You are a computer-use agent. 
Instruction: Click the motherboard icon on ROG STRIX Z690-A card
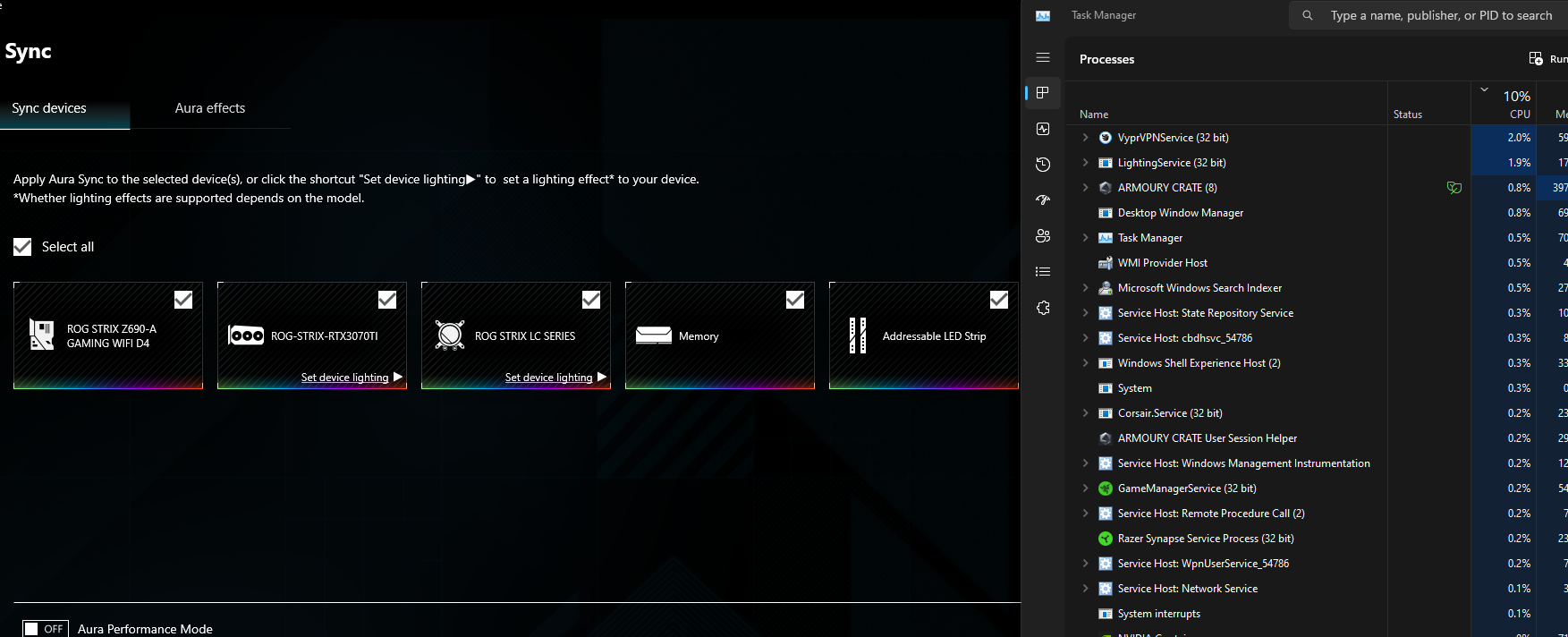(x=42, y=335)
